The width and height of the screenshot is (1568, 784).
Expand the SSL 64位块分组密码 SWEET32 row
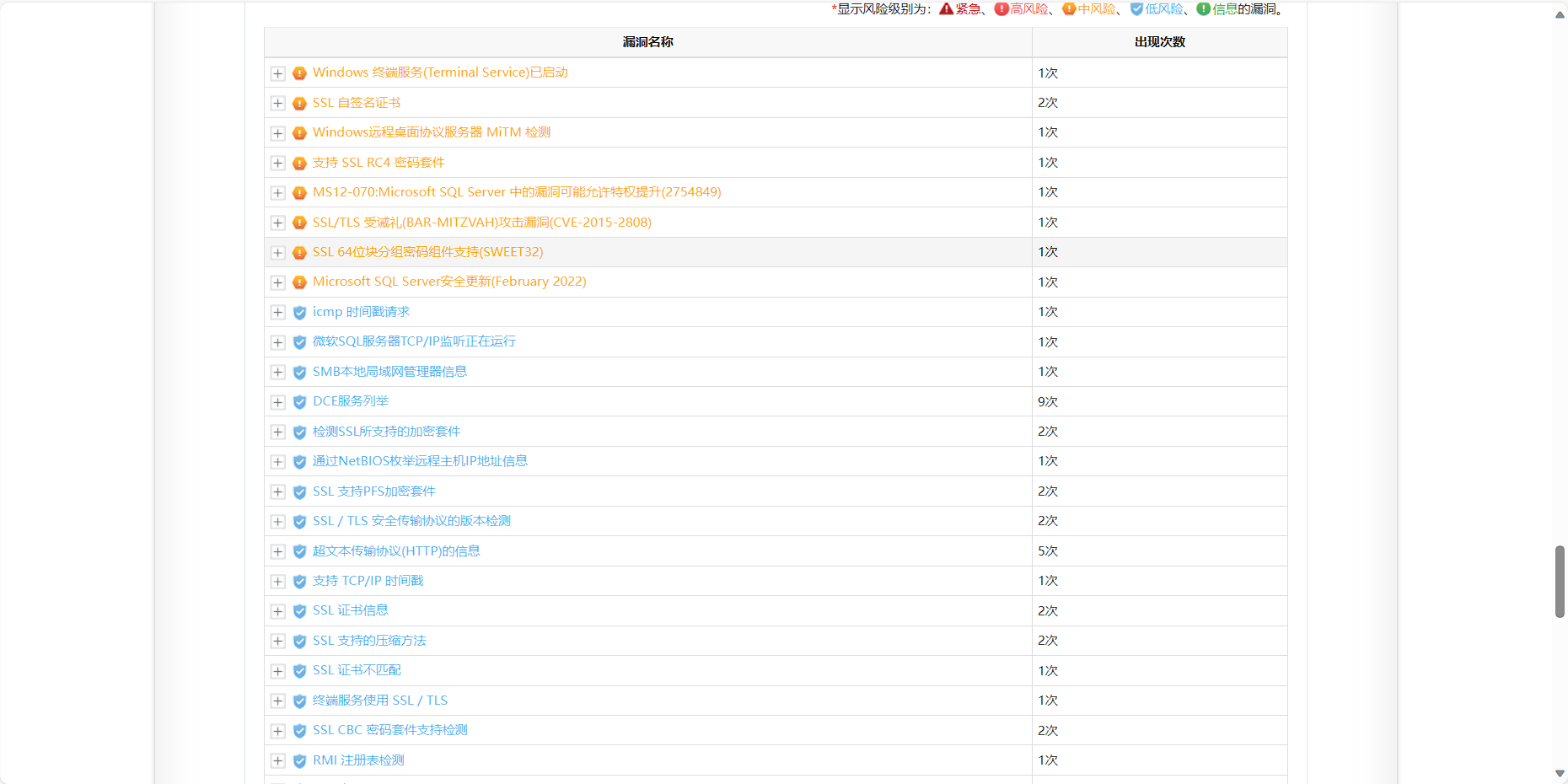tap(277, 253)
